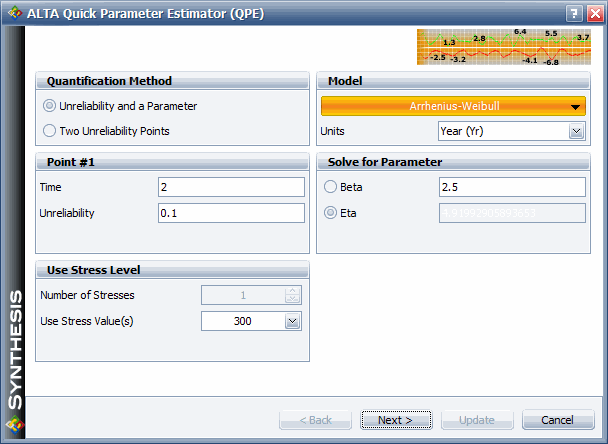Click the Synthesis logo at sidebar bottom
This screenshot has width=608, height=444.
15,424
